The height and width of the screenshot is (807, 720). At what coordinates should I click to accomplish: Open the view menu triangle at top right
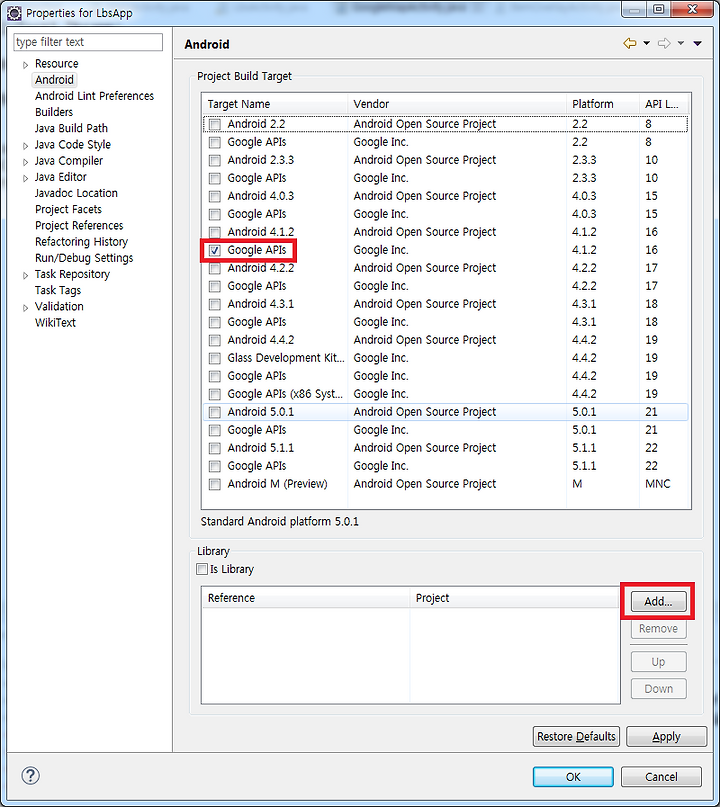[x=697, y=43]
